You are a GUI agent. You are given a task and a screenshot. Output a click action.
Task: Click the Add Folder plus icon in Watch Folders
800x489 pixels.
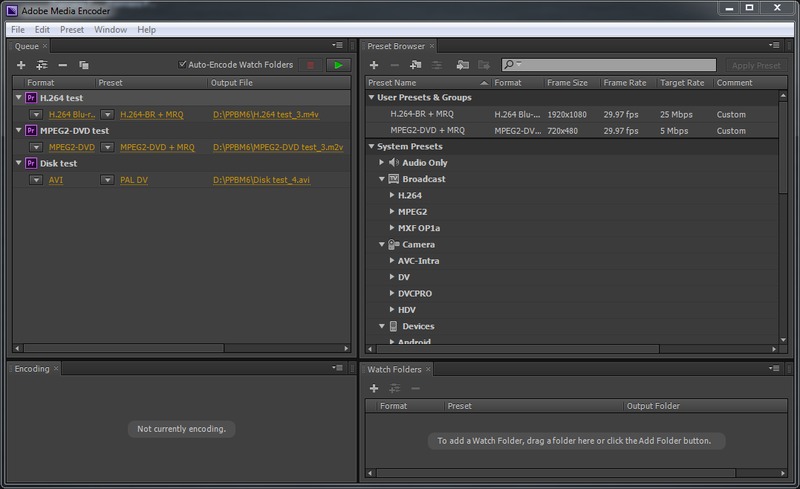tap(373, 388)
